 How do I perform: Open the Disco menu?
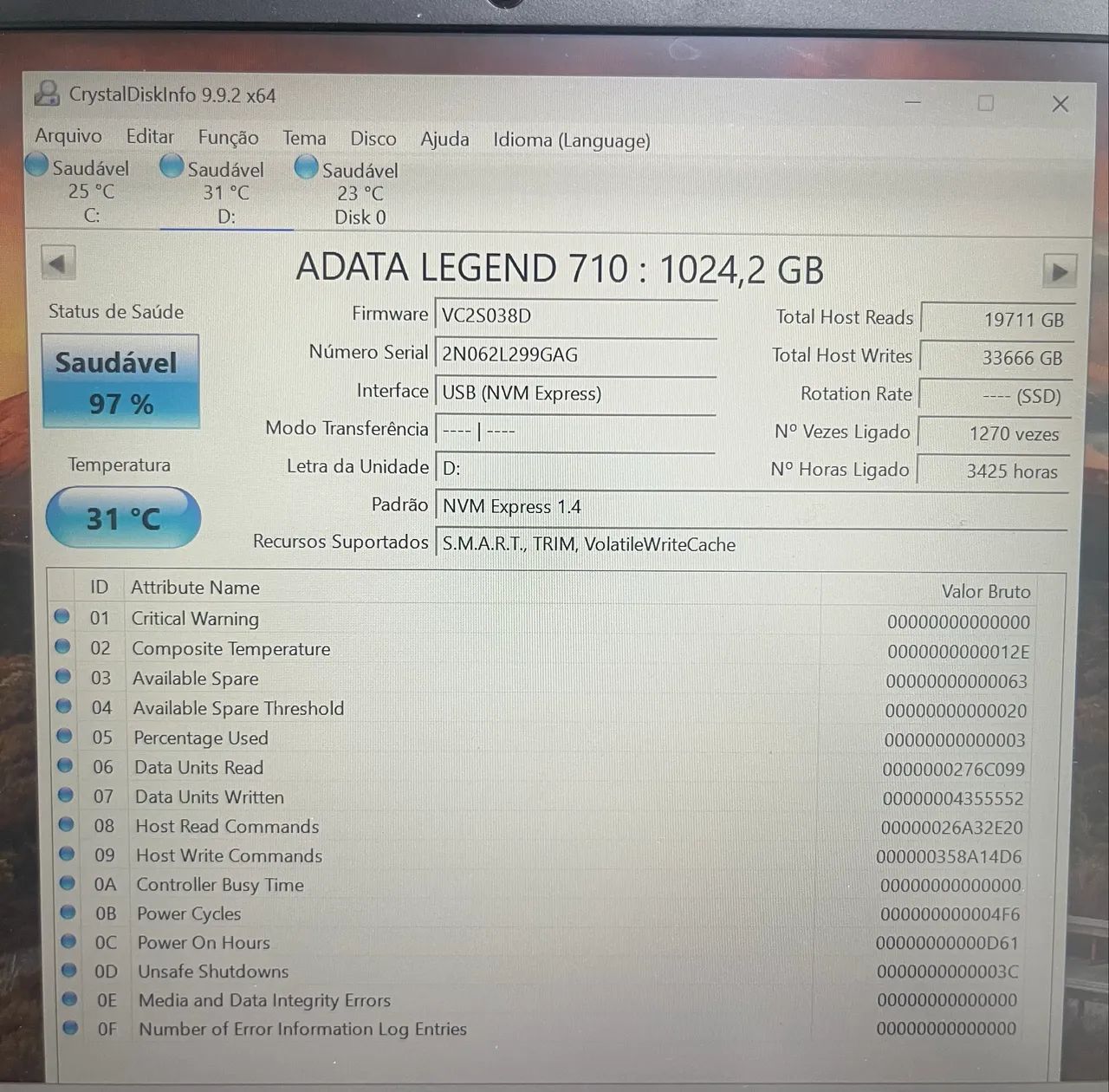click(373, 139)
